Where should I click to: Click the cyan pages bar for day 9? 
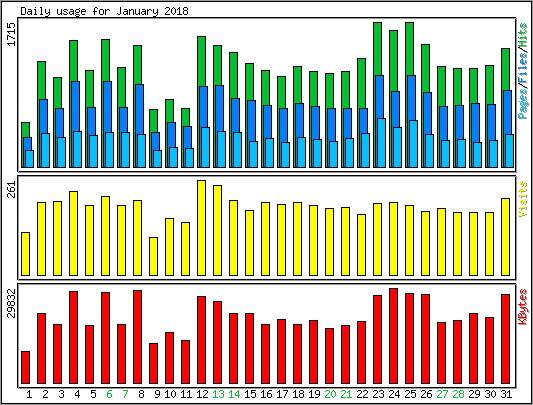tap(157, 159)
